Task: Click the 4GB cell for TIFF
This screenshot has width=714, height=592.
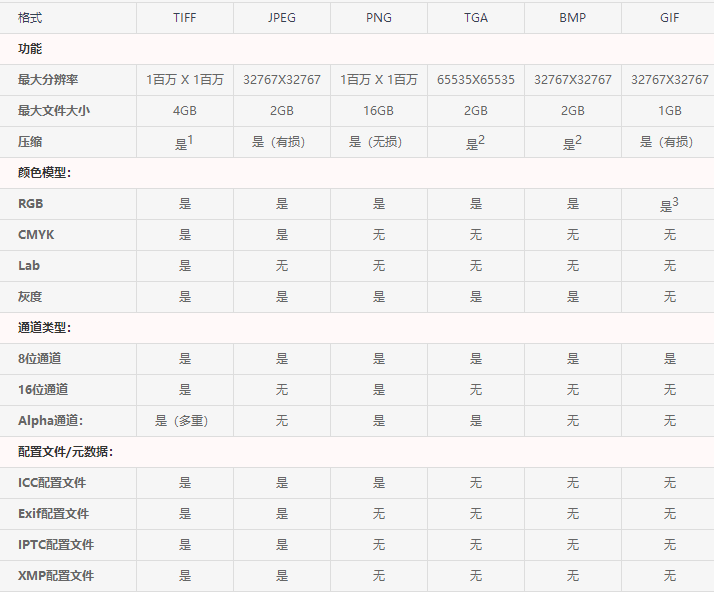Action: pyautogui.click(x=184, y=111)
